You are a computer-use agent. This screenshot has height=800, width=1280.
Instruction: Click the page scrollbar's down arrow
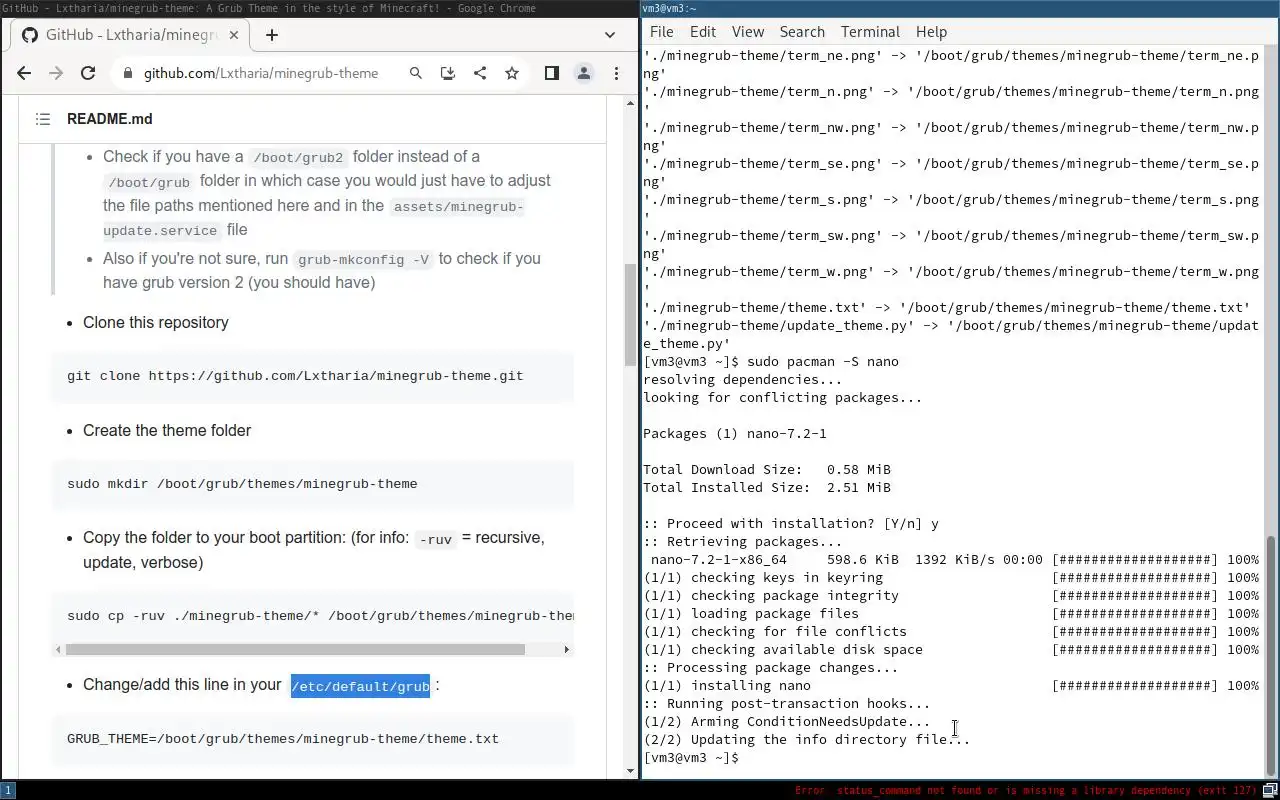(630, 771)
